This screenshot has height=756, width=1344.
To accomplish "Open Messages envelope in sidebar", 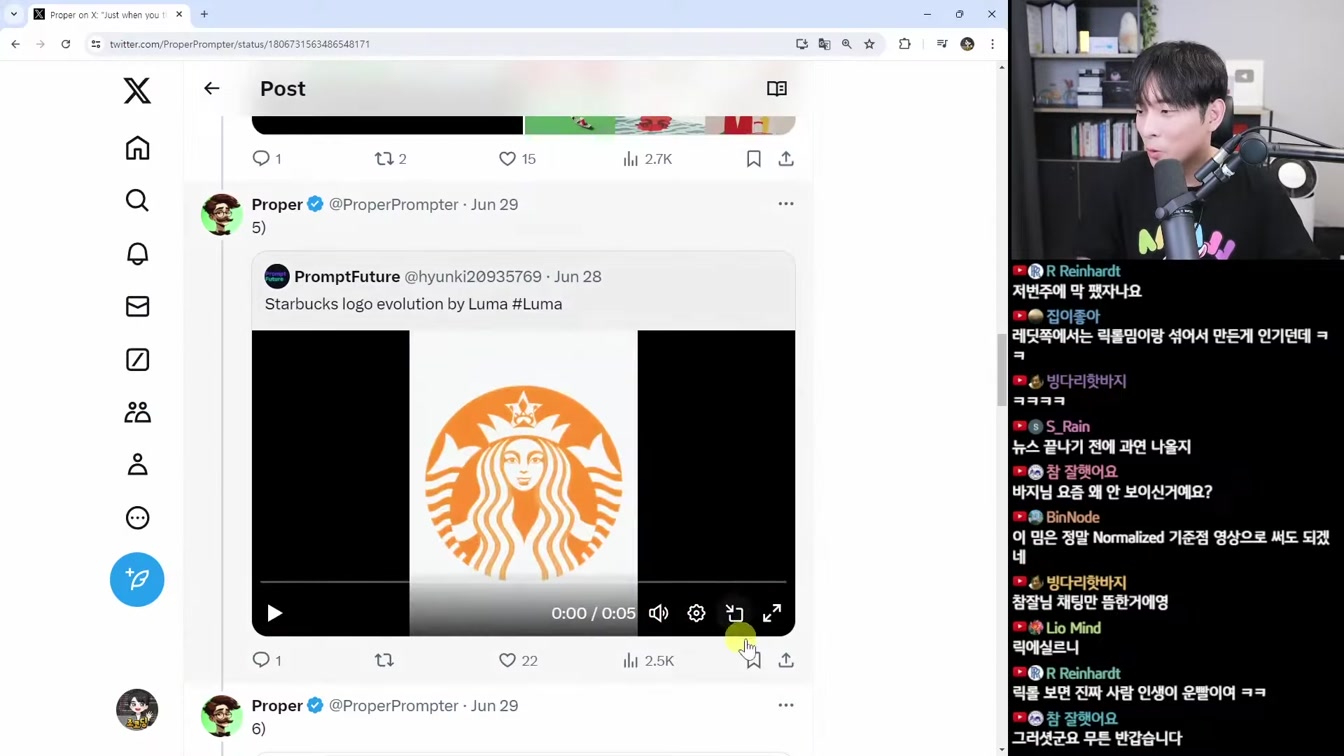I will [x=137, y=307].
